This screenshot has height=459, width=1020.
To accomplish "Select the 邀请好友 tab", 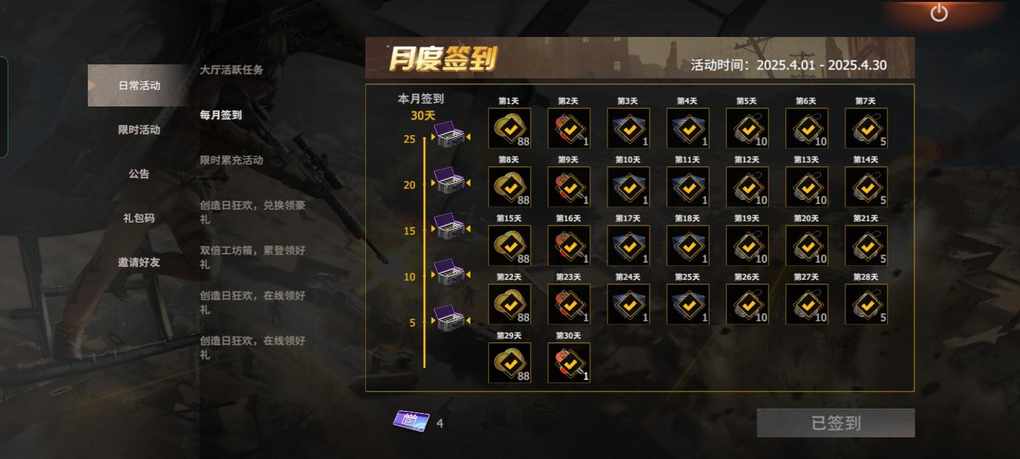I will click(139, 263).
